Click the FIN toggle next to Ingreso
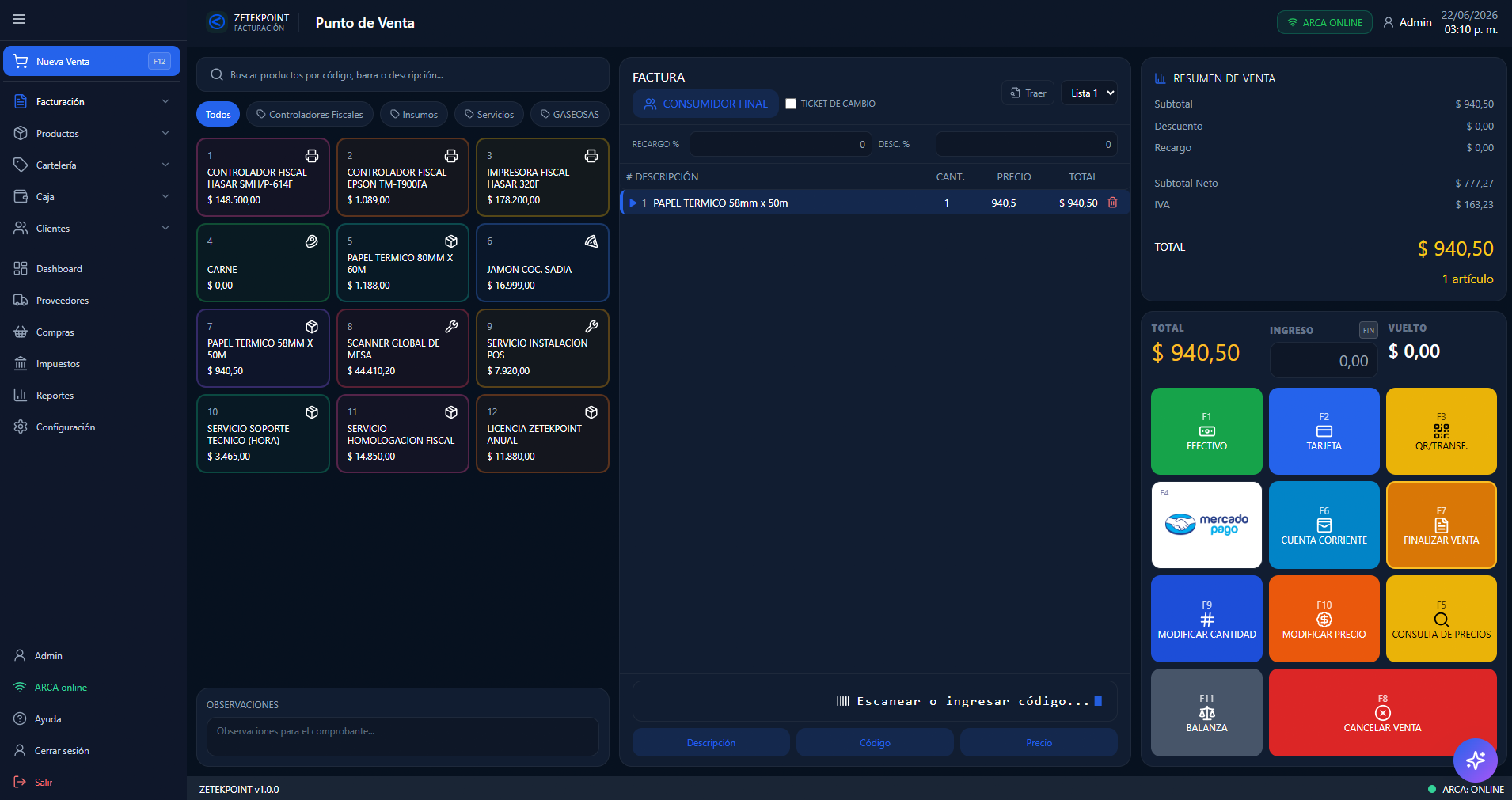 (1368, 330)
